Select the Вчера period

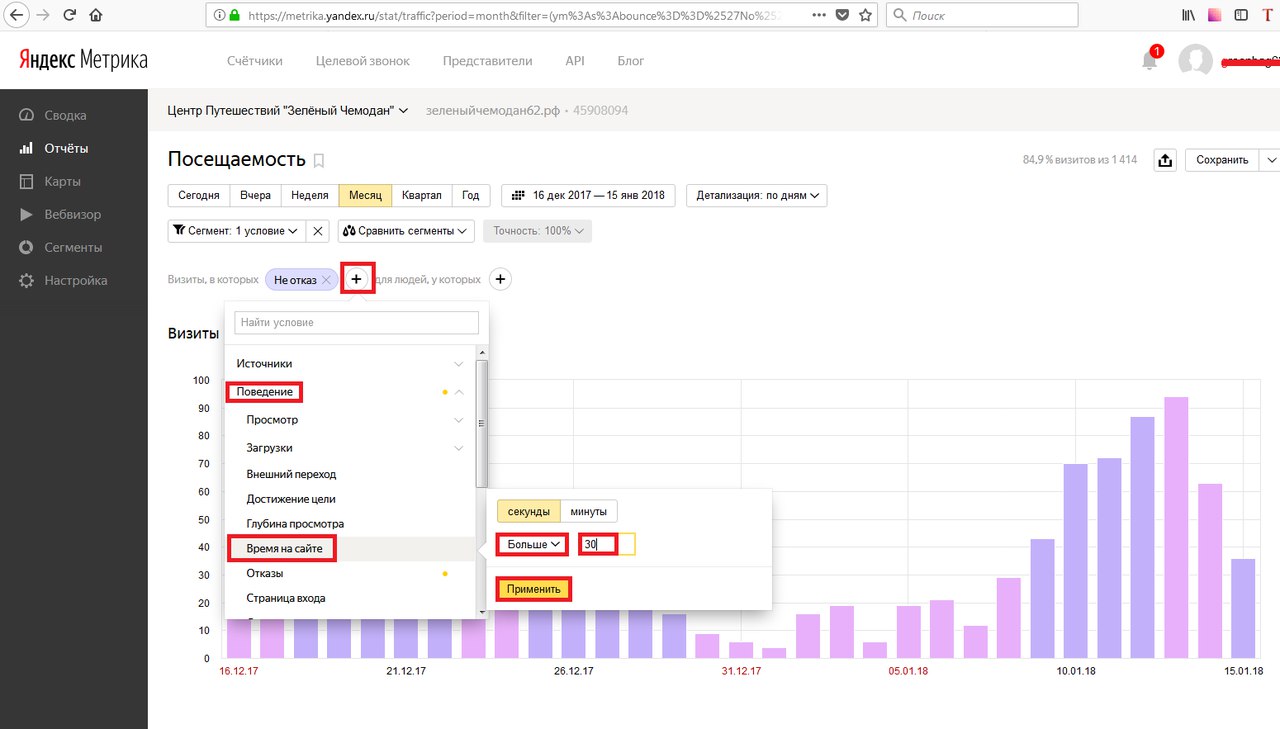256,195
